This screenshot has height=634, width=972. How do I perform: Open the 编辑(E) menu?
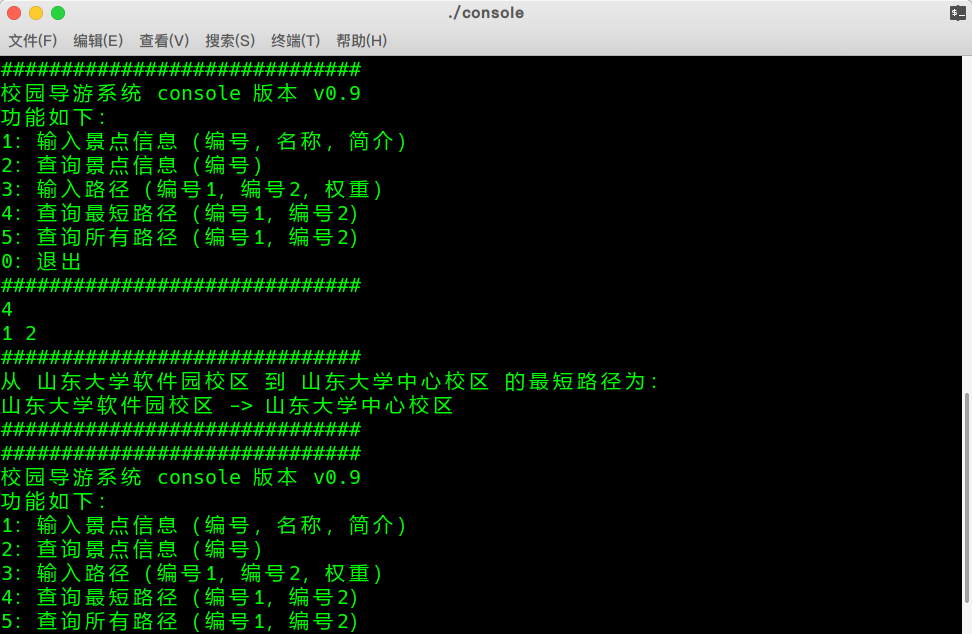(x=98, y=41)
